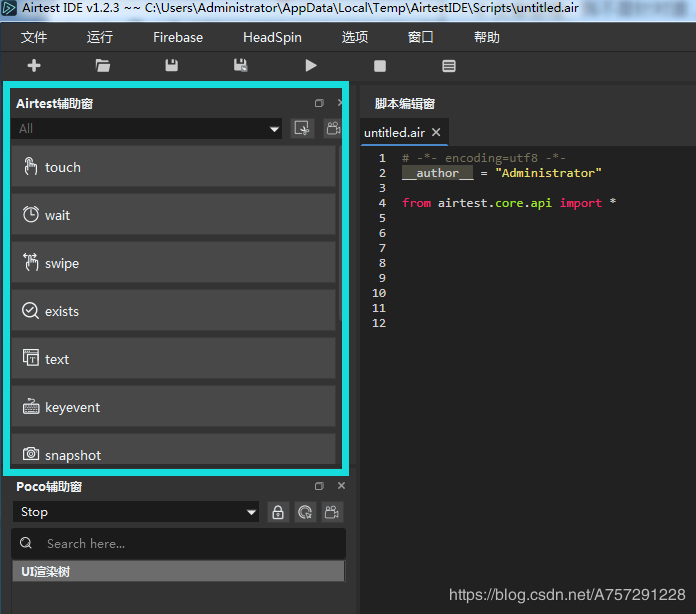Run the script with the play button
Viewport: 696px width, 614px height.
pyautogui.click(x=311, y=66)
